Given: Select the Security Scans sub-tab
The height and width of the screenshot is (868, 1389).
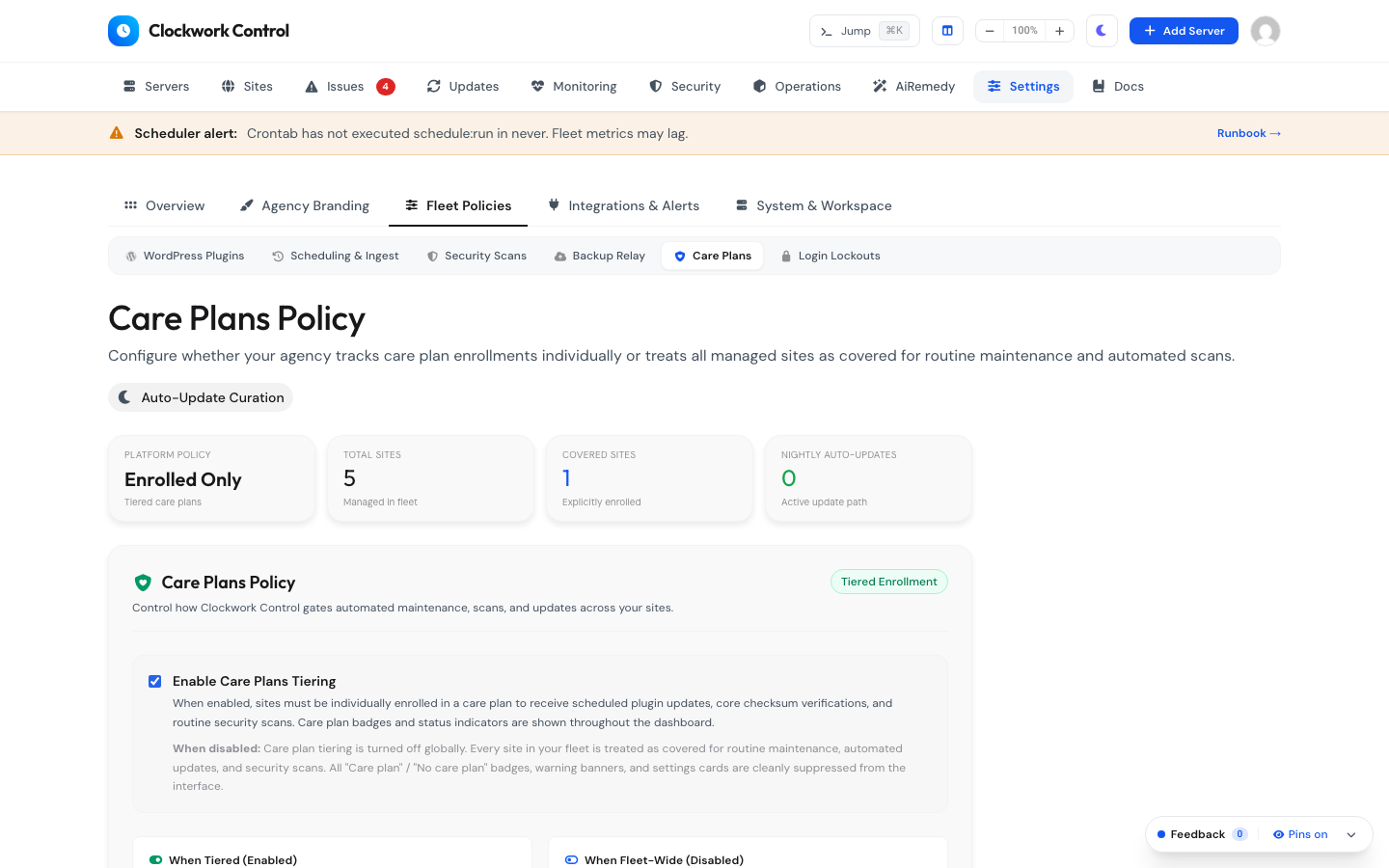Looking at the screenshot, I should [477, 256].
